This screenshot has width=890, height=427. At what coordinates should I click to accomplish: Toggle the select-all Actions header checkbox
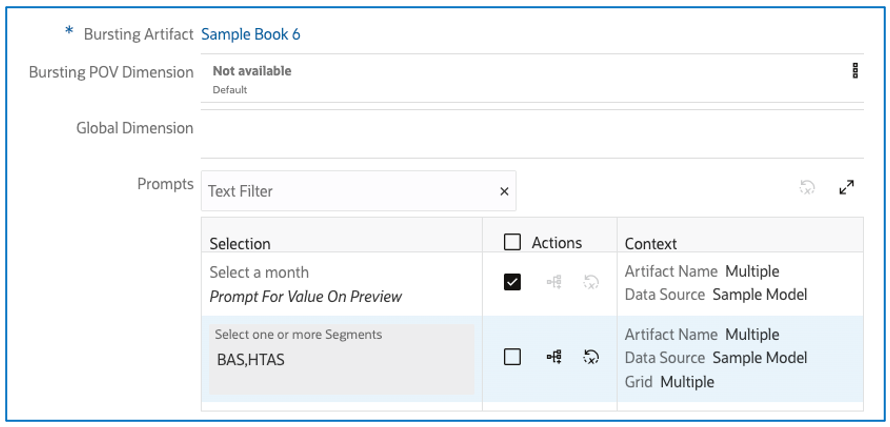[512, 242]
